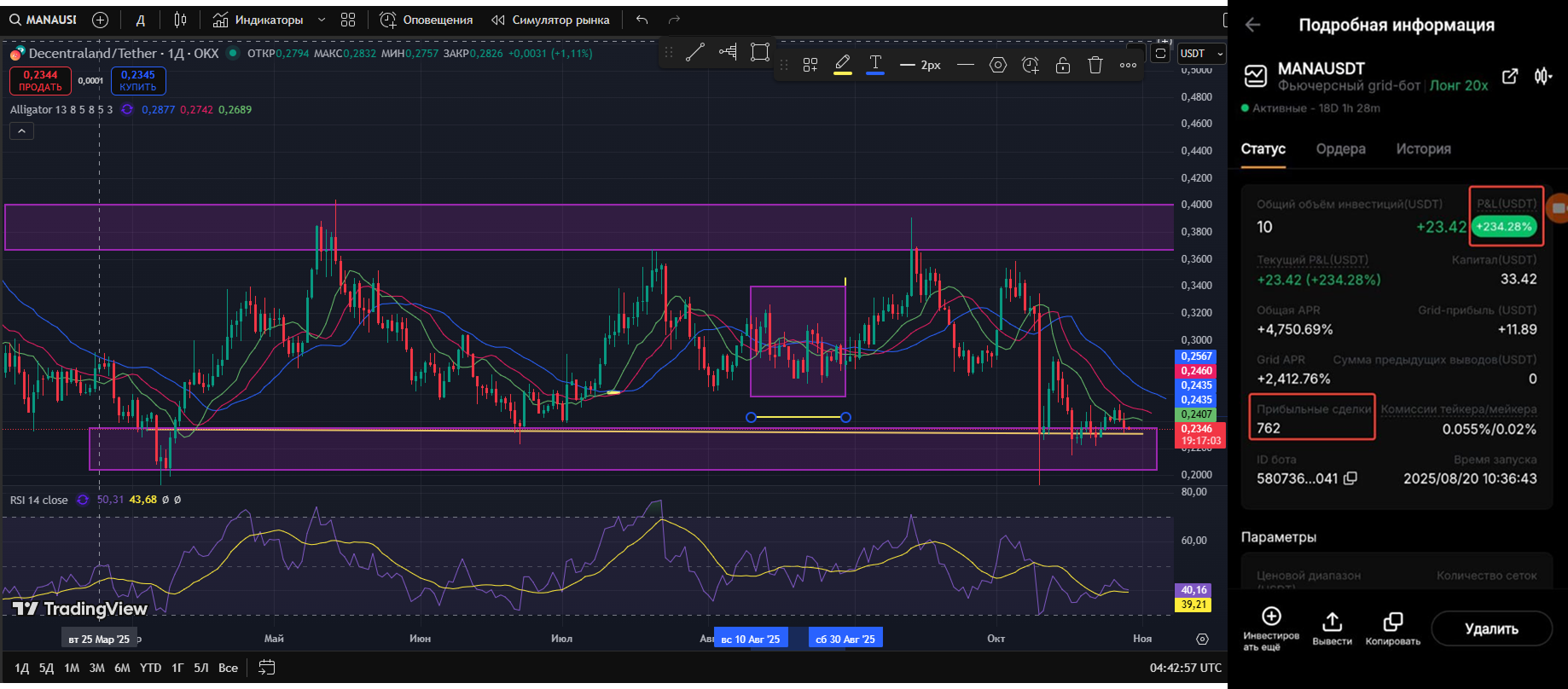Image resolution: width=1568 pixels, height=689 pixels.
Task: Delete the drawing with the trash icon
Action: coord(1095,65)
